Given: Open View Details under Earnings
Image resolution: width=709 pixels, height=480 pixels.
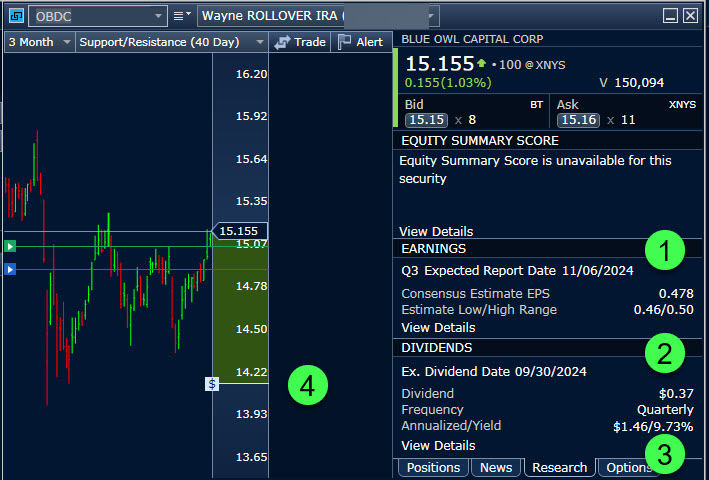Looking at the screenshot, I should [437, 328].
